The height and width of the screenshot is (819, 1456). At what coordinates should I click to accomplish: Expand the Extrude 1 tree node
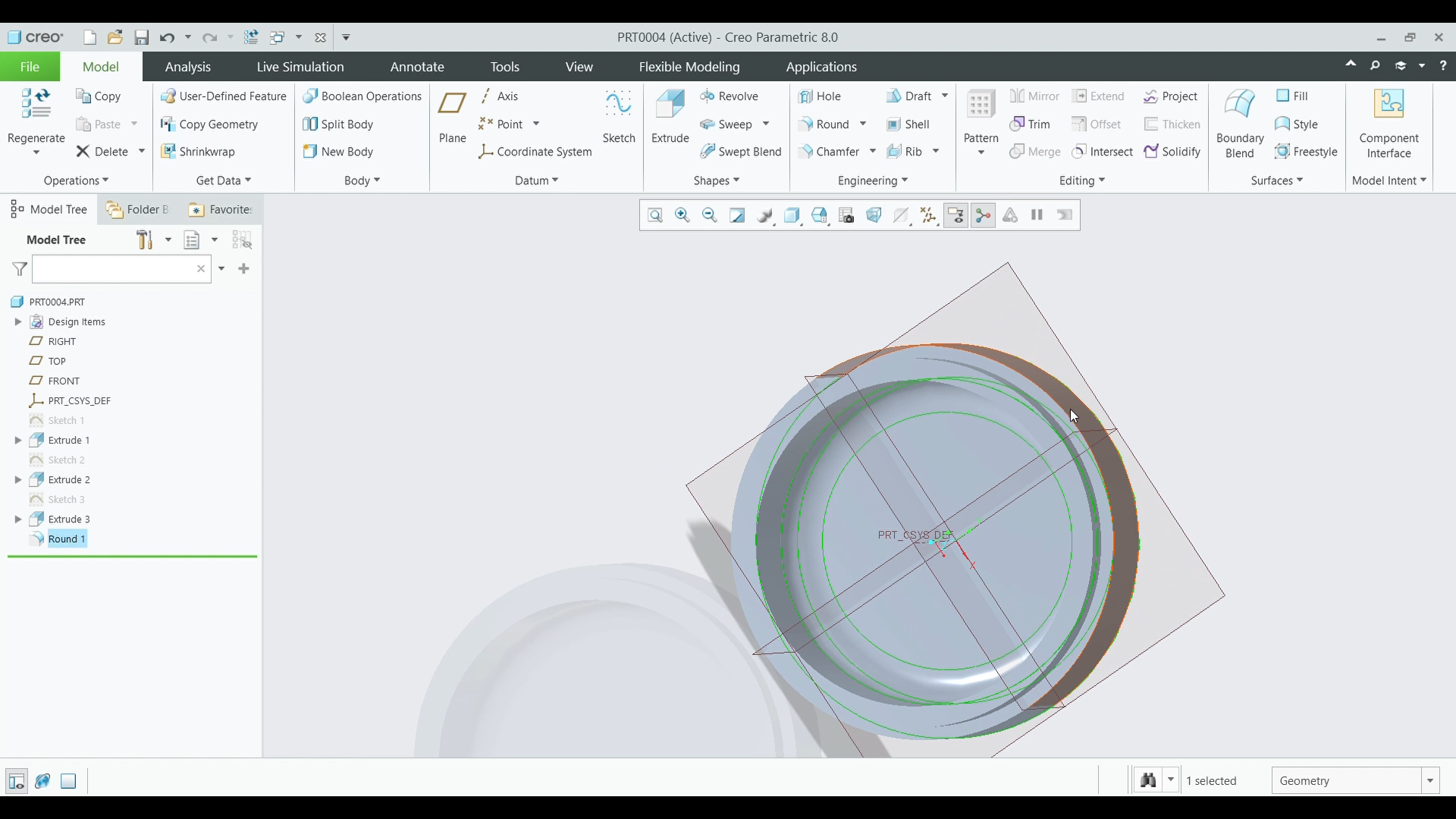[x=18, y=440]
